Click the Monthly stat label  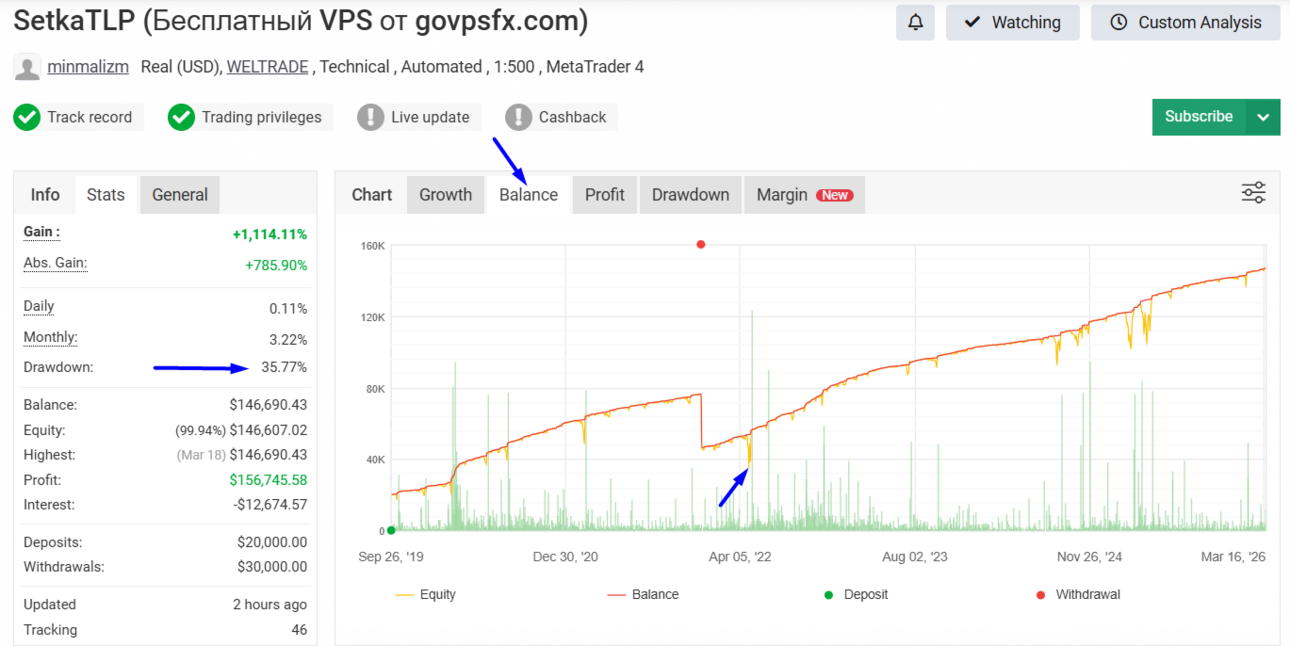pyautogui.click(x=50, y=337)
